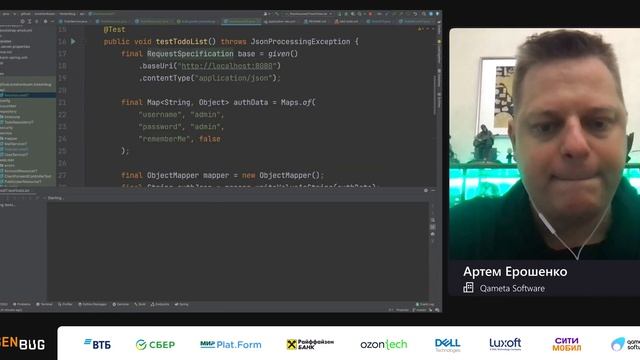Viewport: 640px width, 360px height.
Task: Click the print icon on the Run console side
Action: [x=433, y=234]
